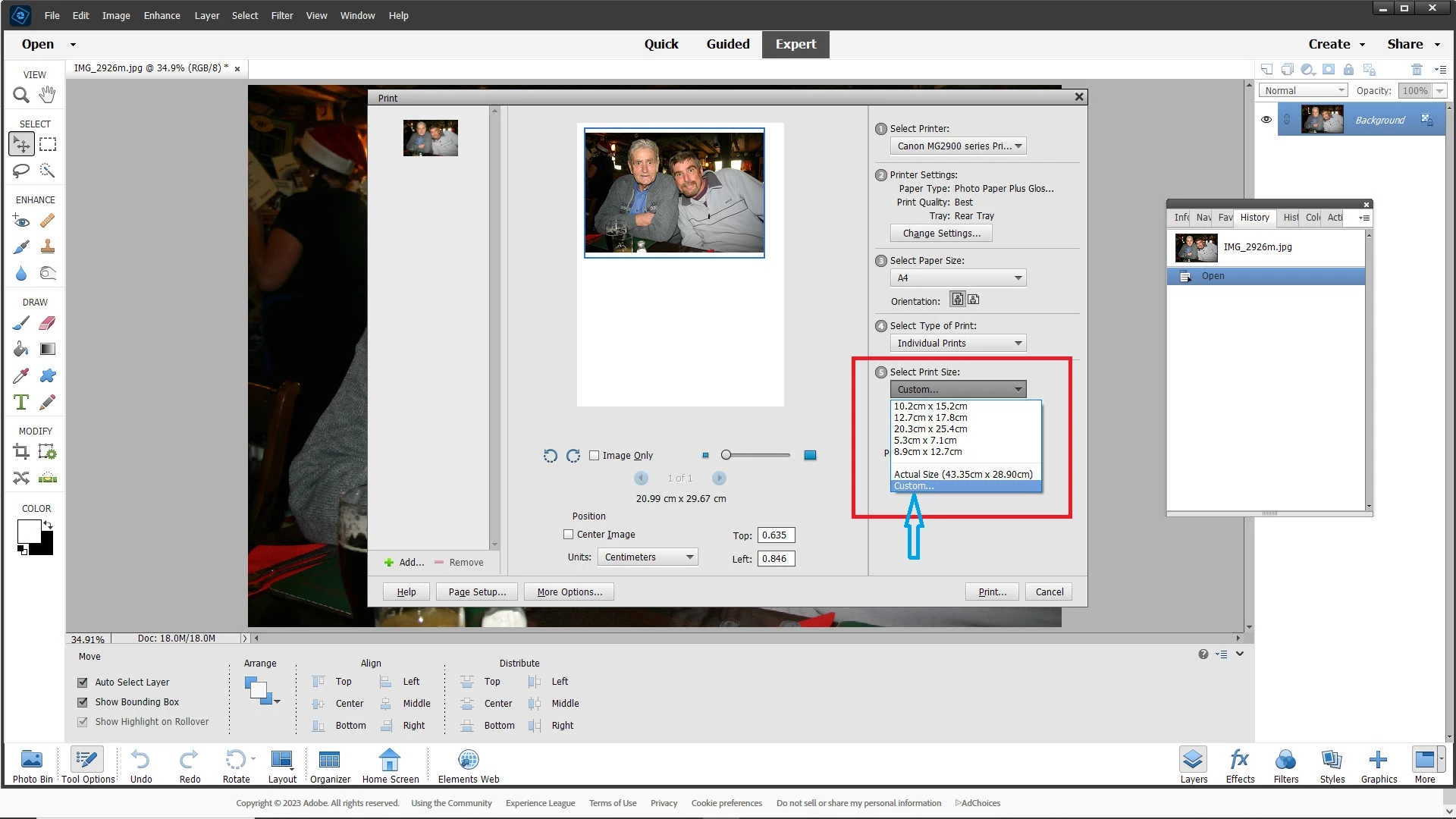Enable the Image Only checkbox
This screenshot has height=819, width=1456.
pyautogui.click(x=595, y=456)
